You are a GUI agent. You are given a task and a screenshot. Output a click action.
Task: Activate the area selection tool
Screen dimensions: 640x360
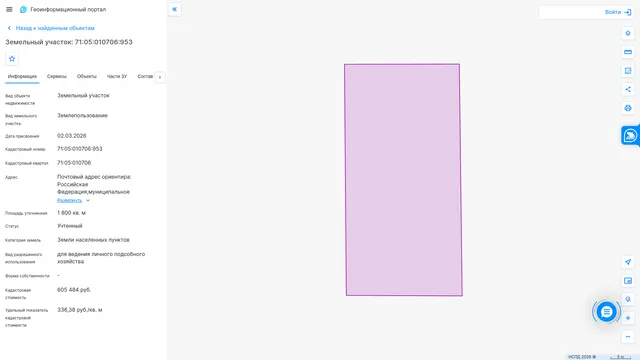(628, 71)
